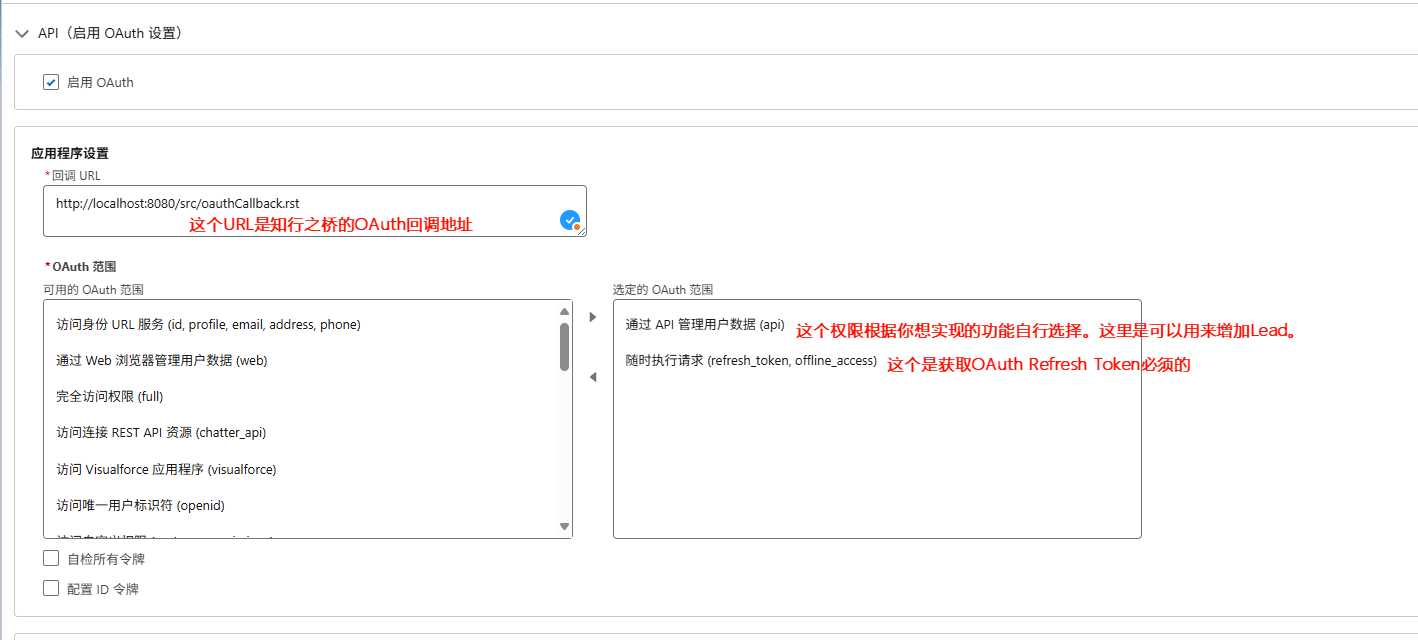Select 通过 Web 浏览器管理用户数据 (web) scope
The width and height of the screenshot is (1418, 640).
(162, 361)
